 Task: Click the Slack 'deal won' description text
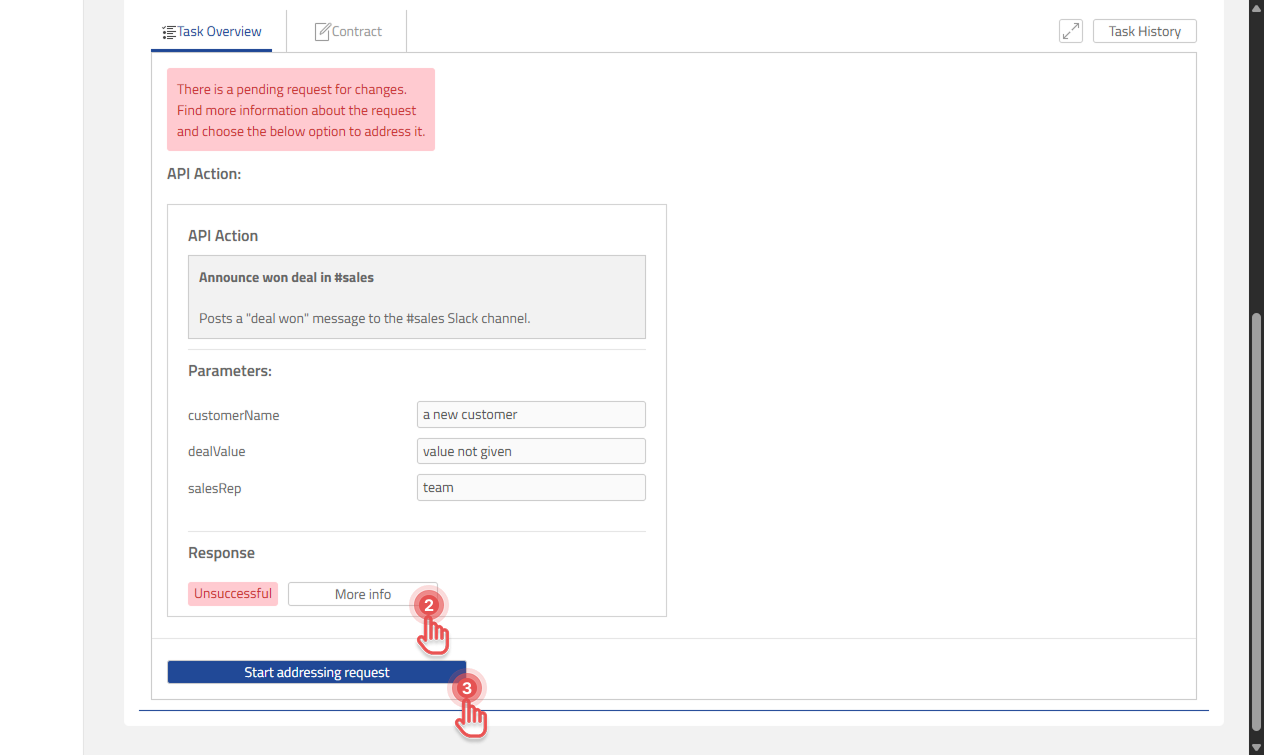[364, 319]
